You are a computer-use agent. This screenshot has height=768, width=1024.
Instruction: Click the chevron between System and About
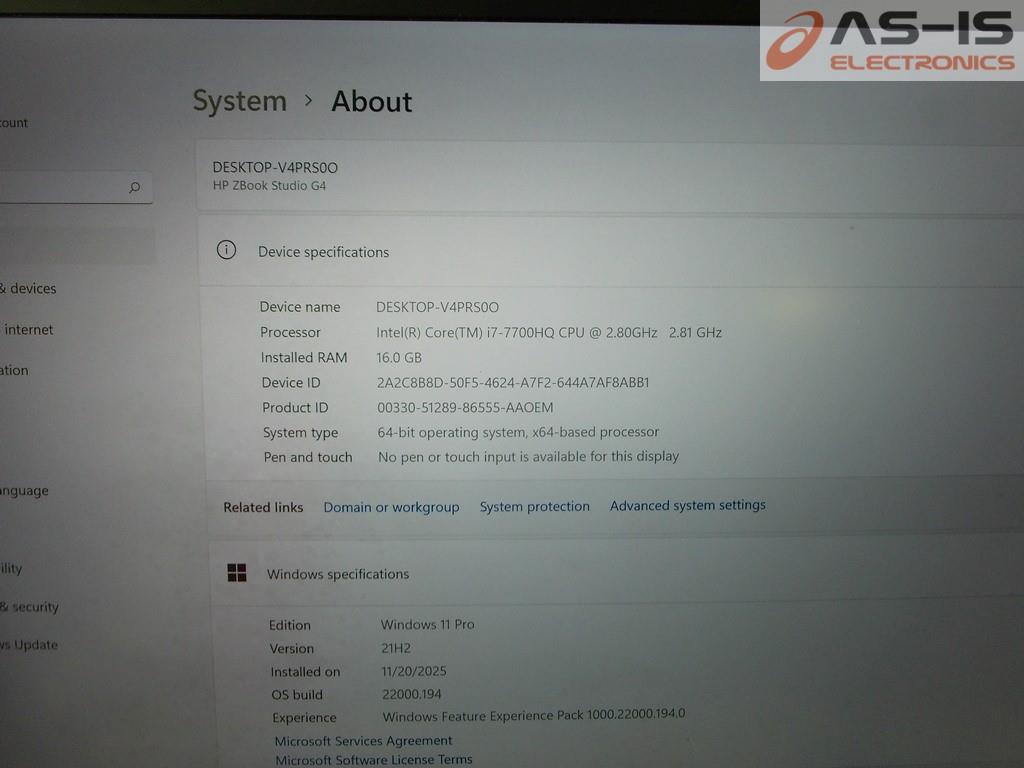coord(309,101)
